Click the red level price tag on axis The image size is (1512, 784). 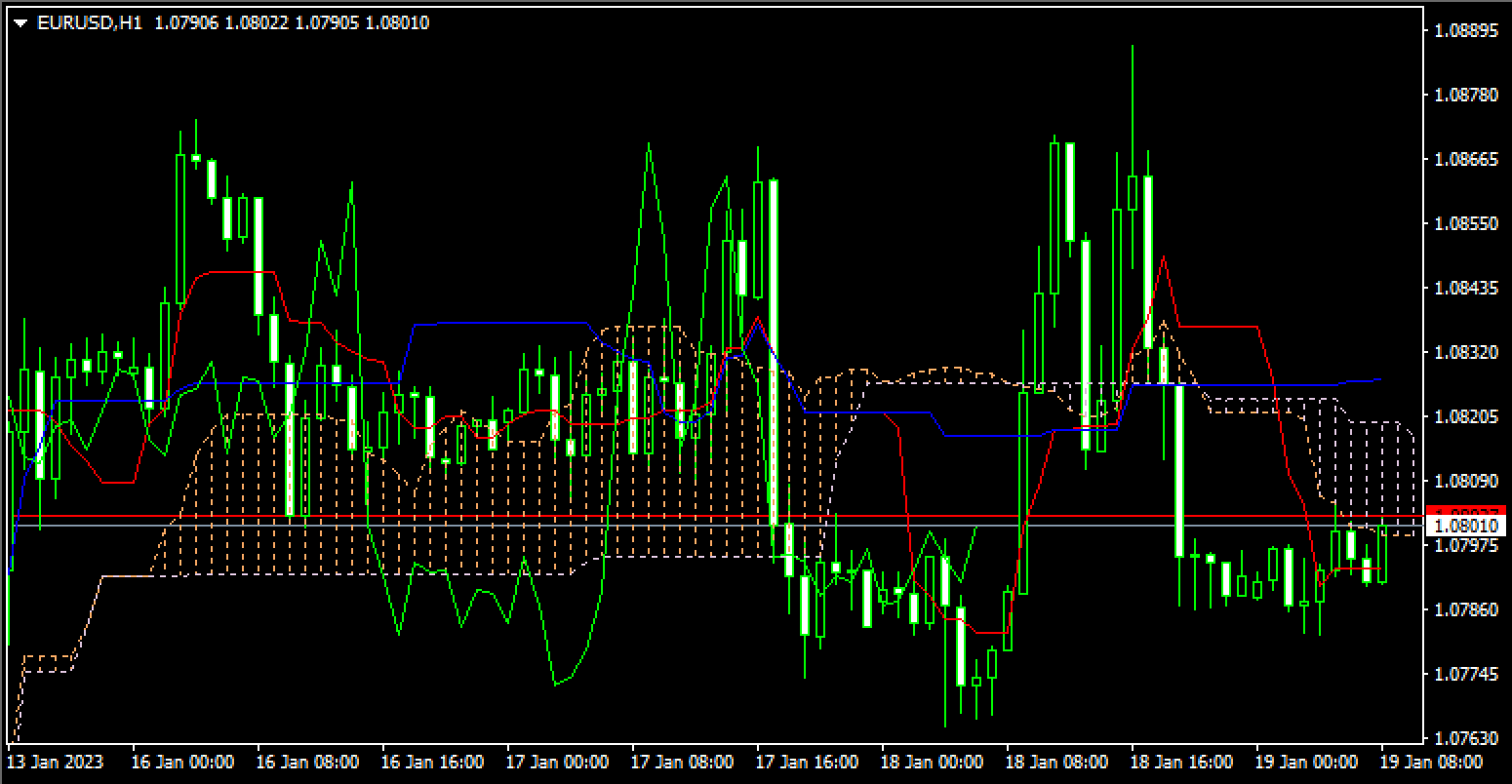tap(1466, 511)
